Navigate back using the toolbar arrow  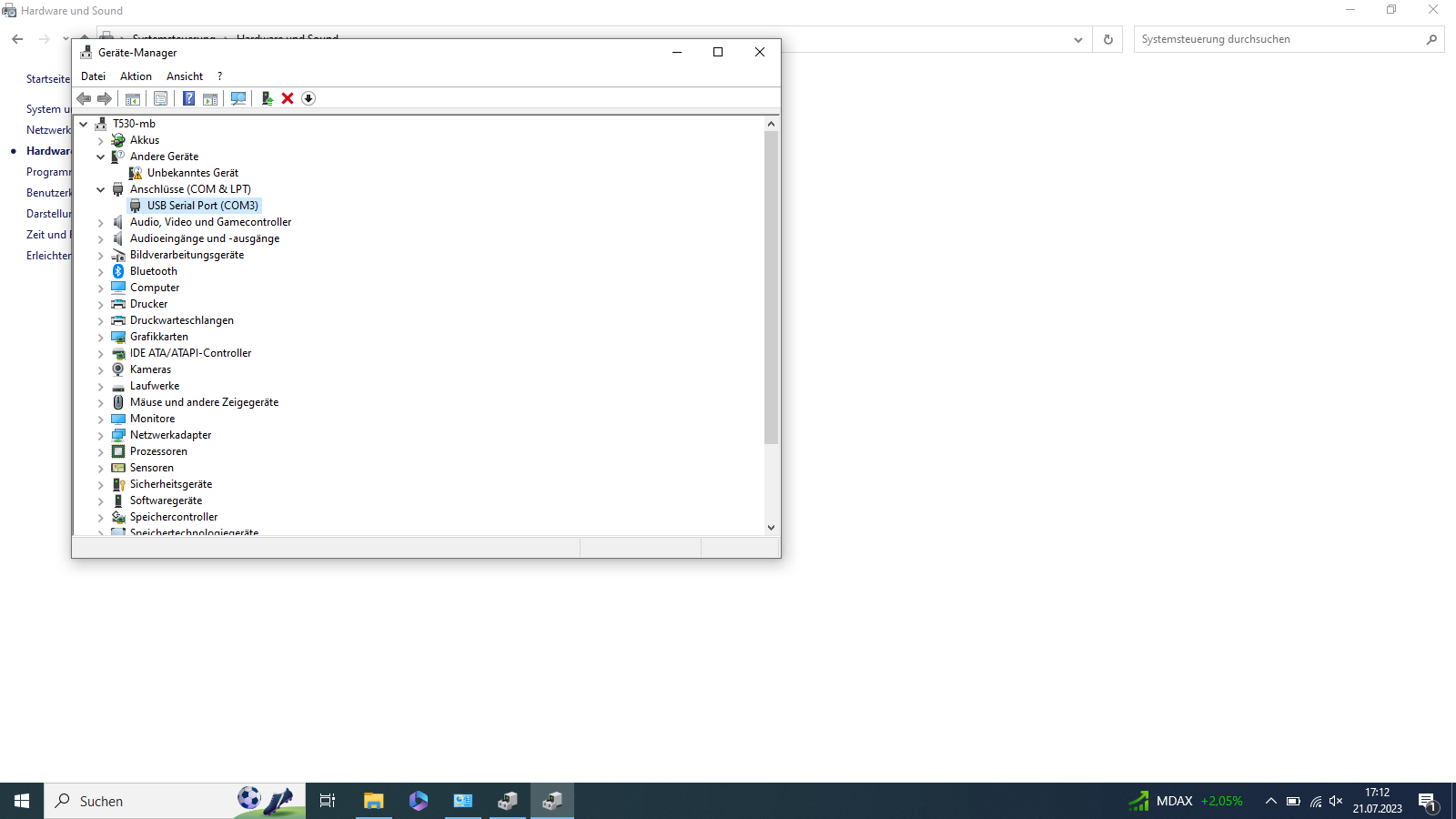[x=83, y=98]
